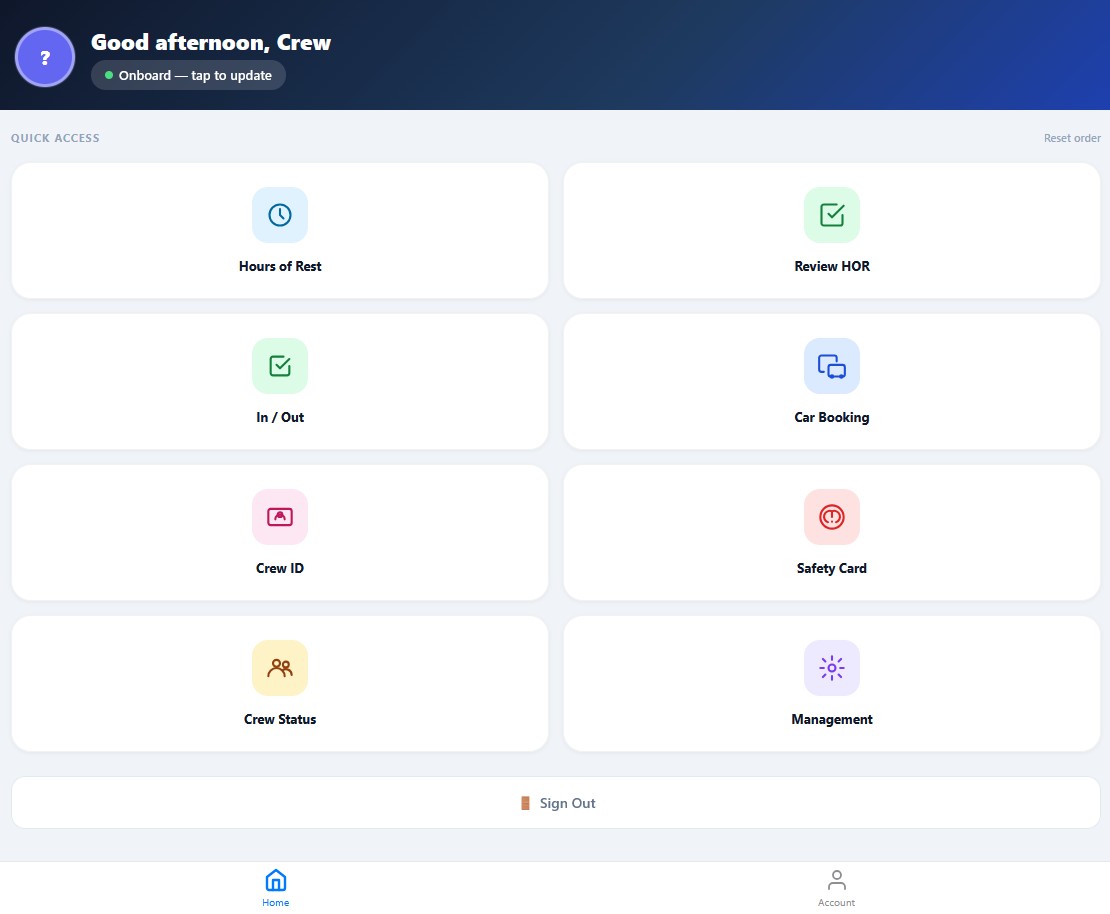Click the Reset order link

point(1072,138)
